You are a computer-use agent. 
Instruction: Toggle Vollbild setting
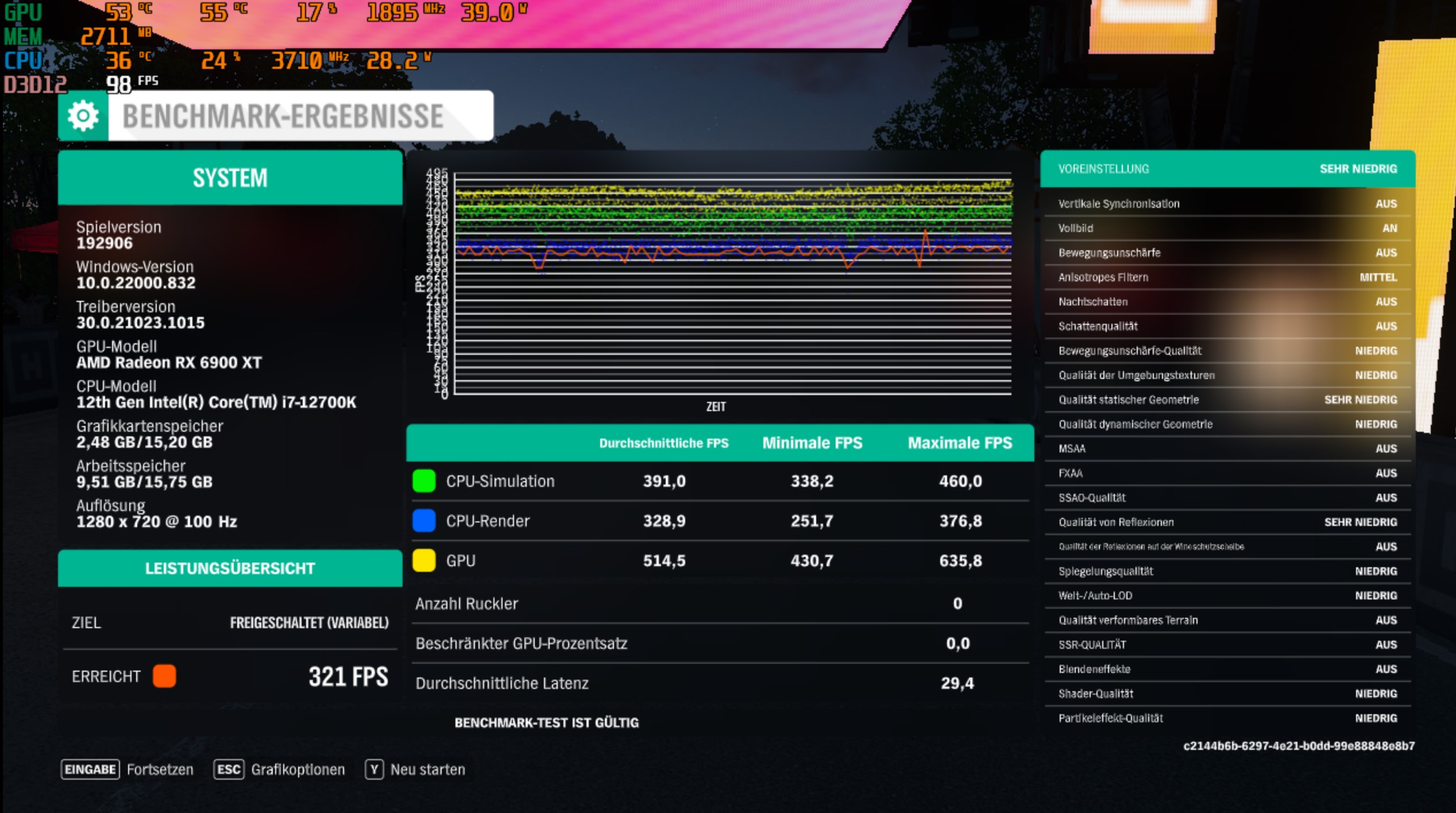point(1226,228)
